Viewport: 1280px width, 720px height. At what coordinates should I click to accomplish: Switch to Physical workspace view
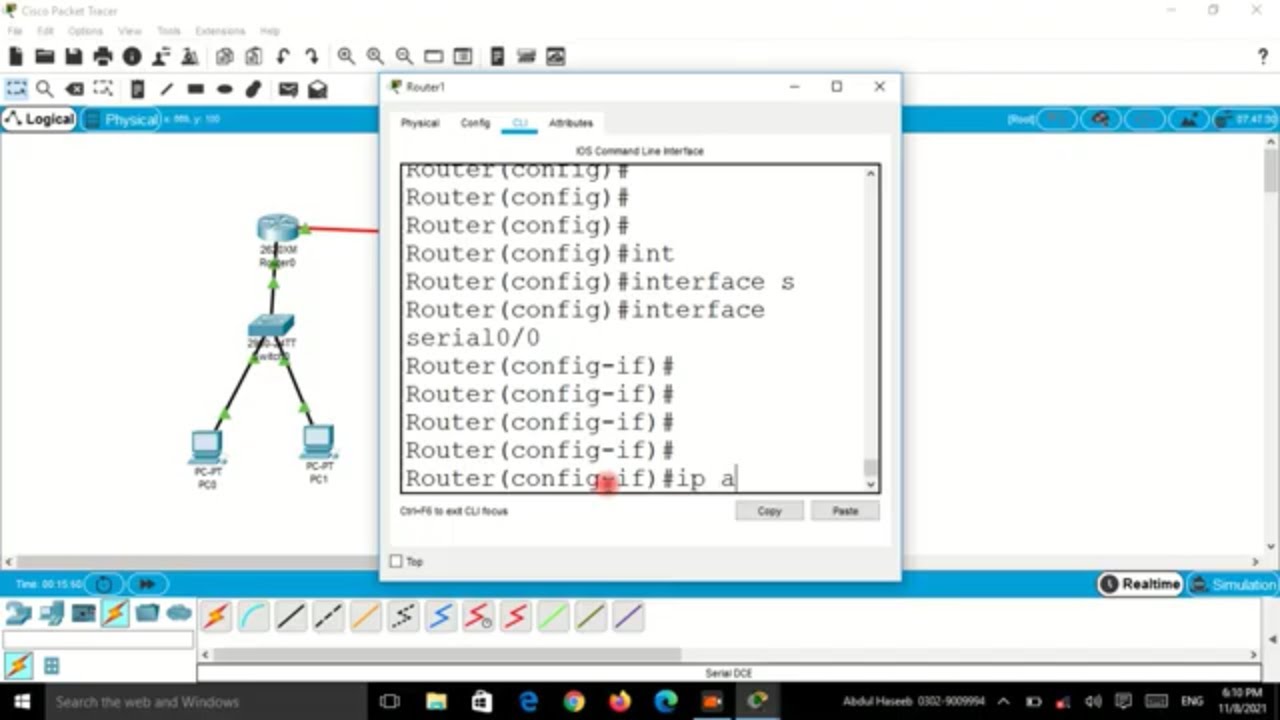(121, 120)
